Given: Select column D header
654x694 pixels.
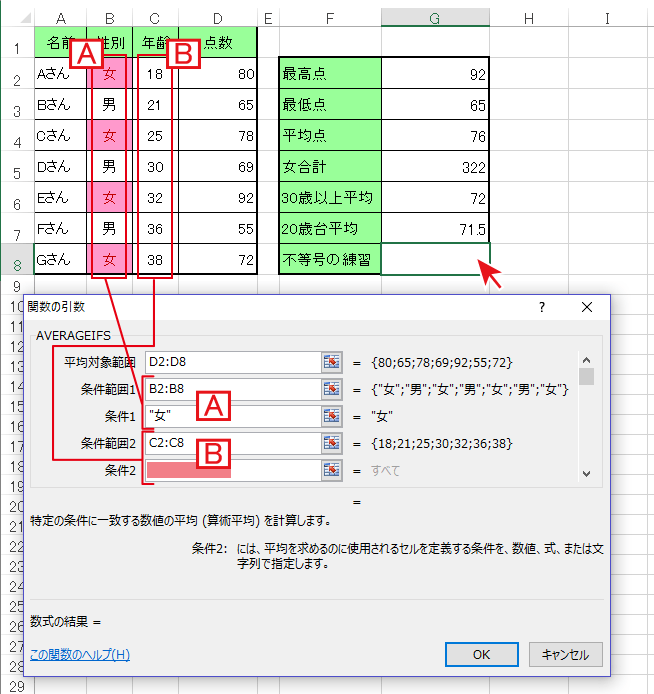Looking at the screenshot, I should [218, 19].
